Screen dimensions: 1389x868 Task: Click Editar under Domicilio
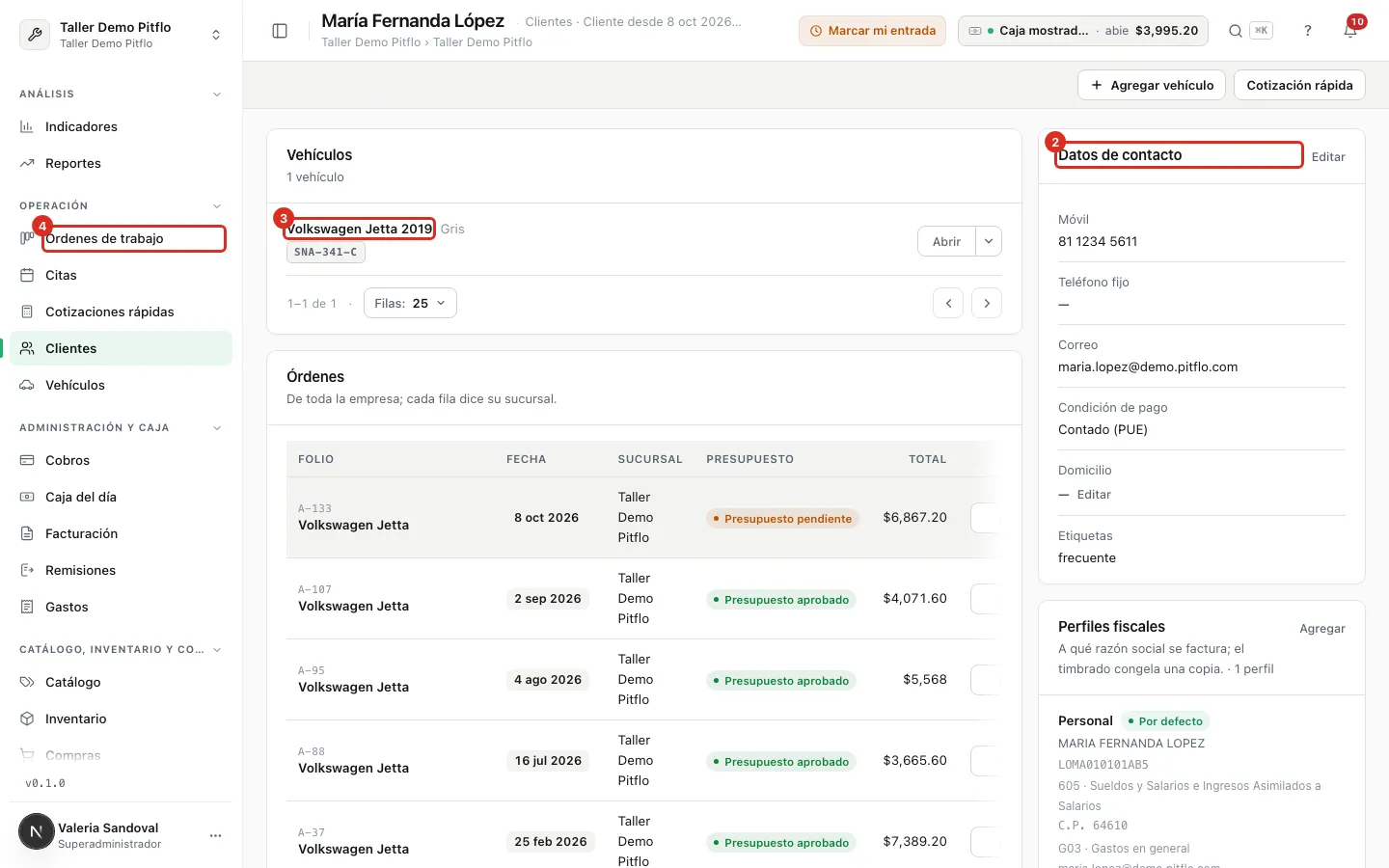1094,494
